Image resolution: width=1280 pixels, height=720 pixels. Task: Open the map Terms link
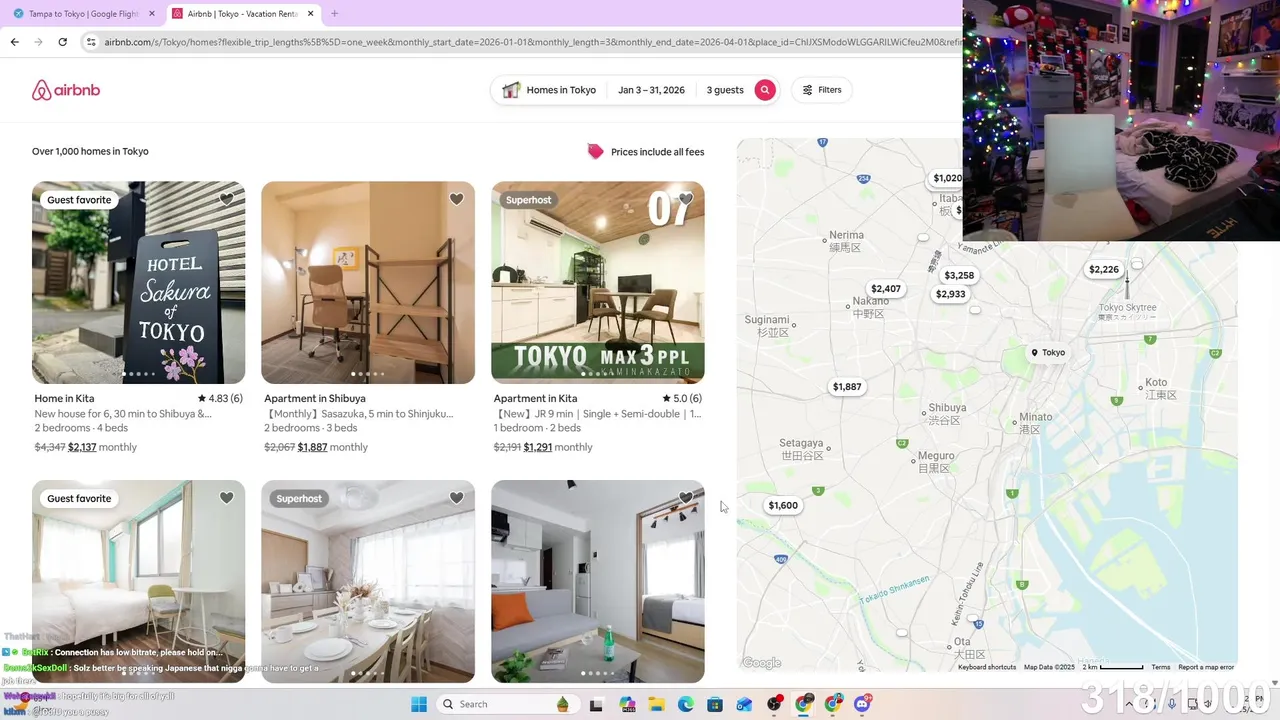pos(1160,667)
